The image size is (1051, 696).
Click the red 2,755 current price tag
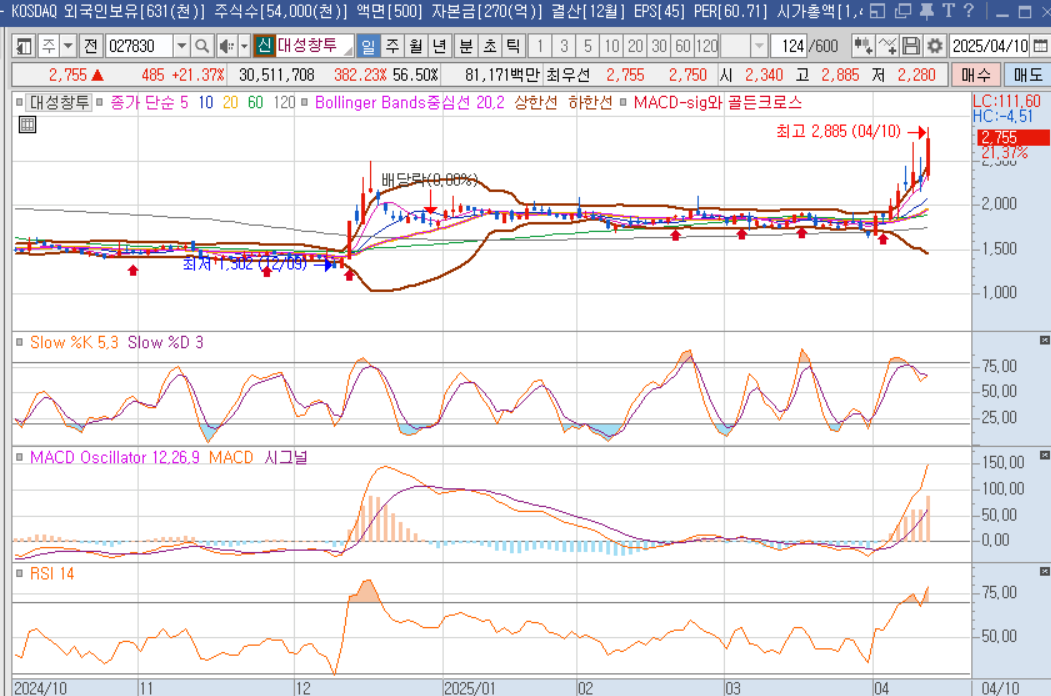coord(1012,138)
